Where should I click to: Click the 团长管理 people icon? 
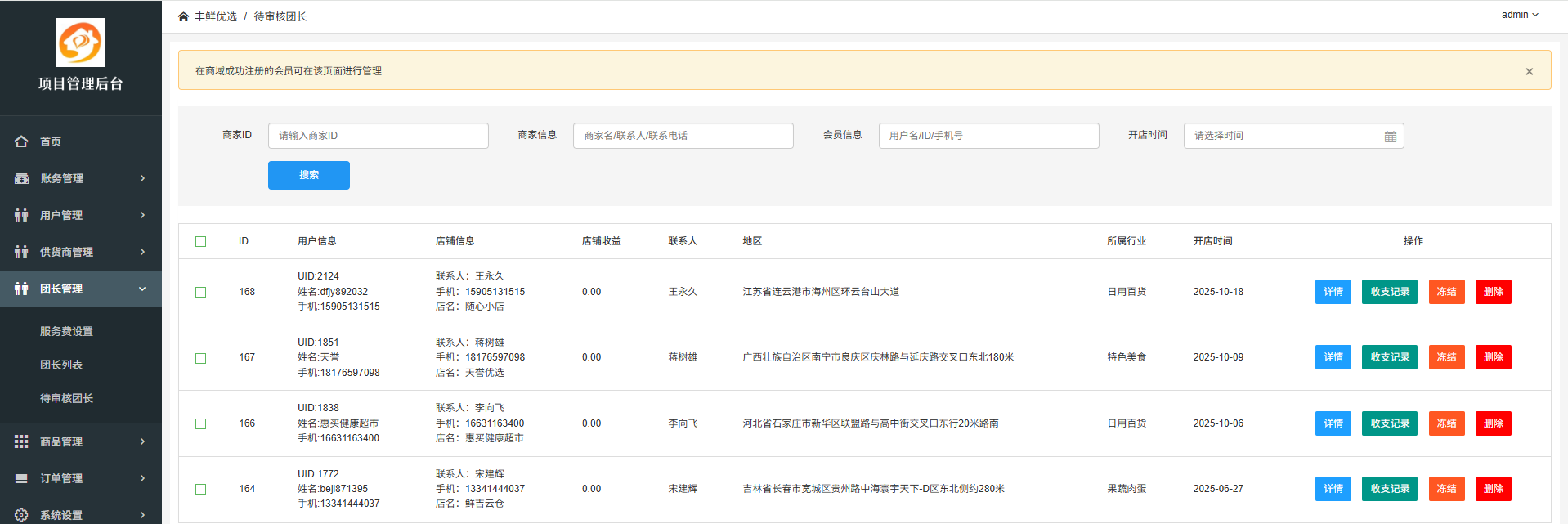pyautogui.click(x=21, y=289)
